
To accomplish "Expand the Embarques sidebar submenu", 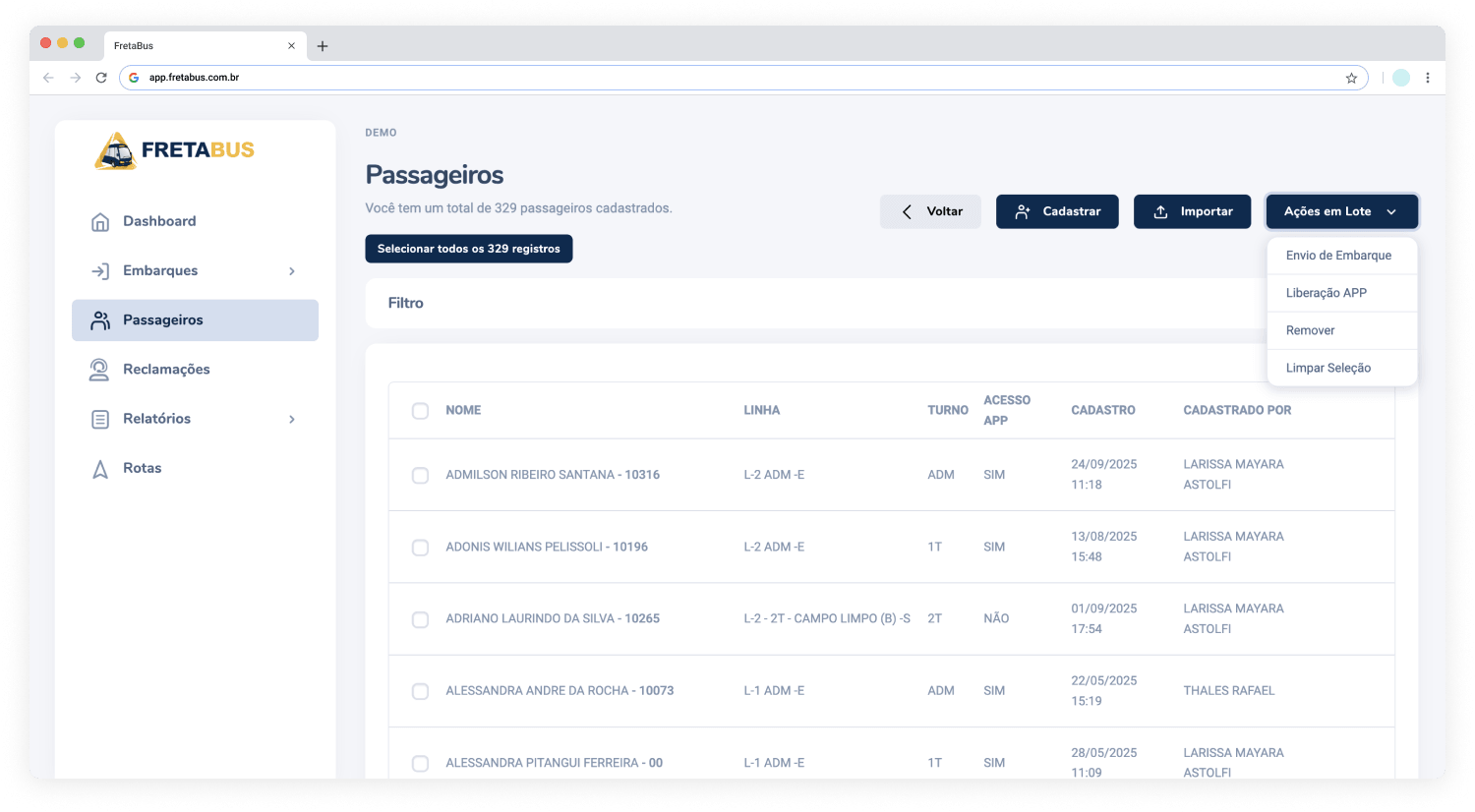I will coord(292,270).
